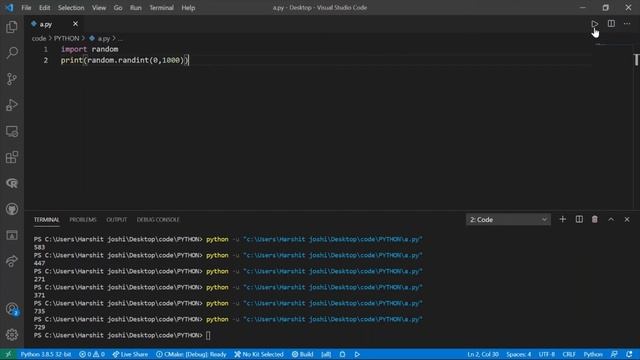Screen dimensions: 640x360
Task: Kill the terminal with trash icon
Action: [595, 220]
